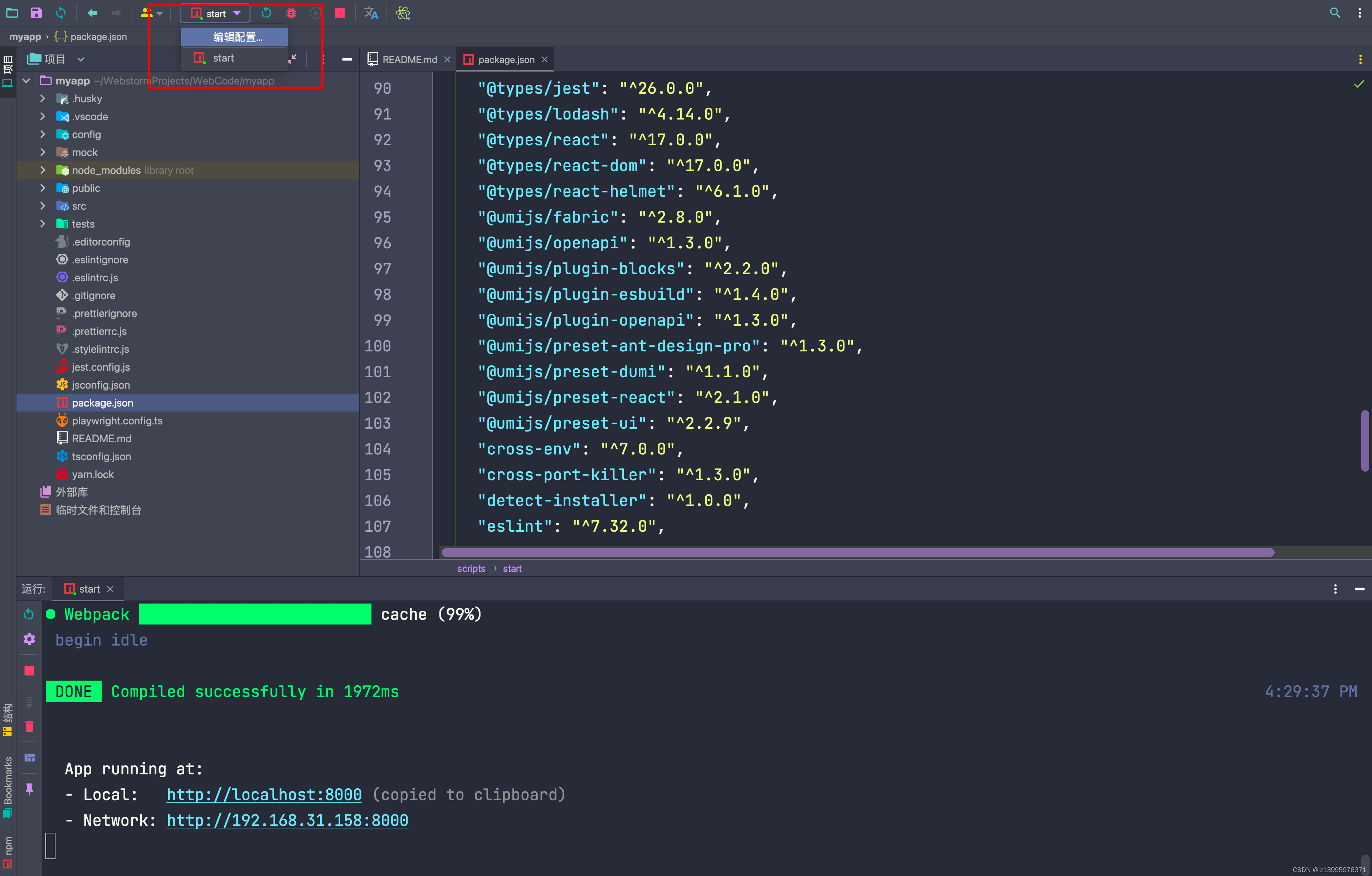Open the http://localhost:8000 link

click(264, 794)
